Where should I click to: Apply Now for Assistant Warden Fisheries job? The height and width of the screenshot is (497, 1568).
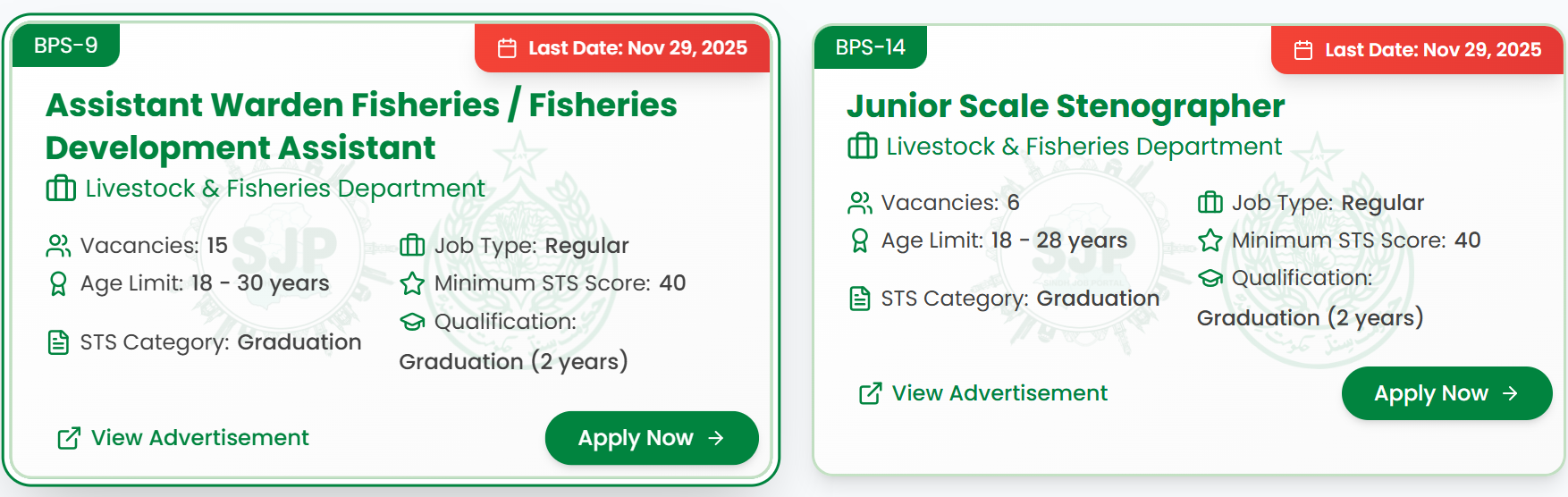point(651,438)
